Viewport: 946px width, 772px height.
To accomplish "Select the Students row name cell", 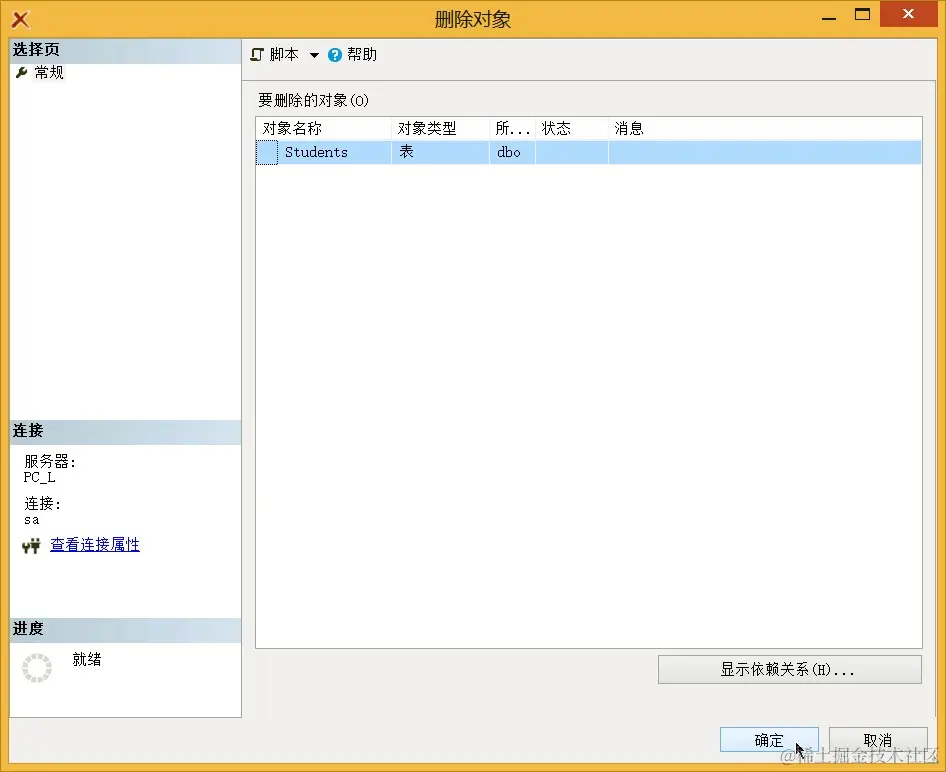I will click(x=335, y=152).
